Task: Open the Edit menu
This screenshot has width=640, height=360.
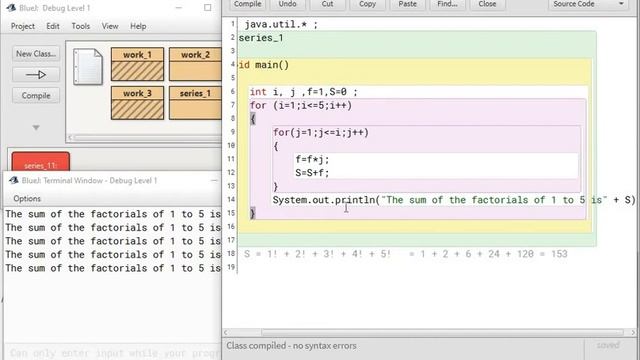Action: click(x=53, y=26)
